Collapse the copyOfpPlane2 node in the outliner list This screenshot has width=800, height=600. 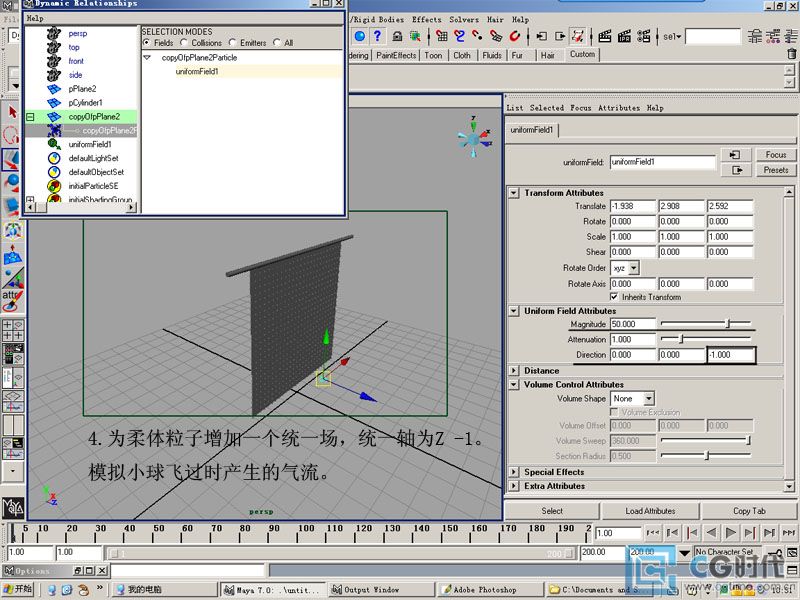point(30,117)
